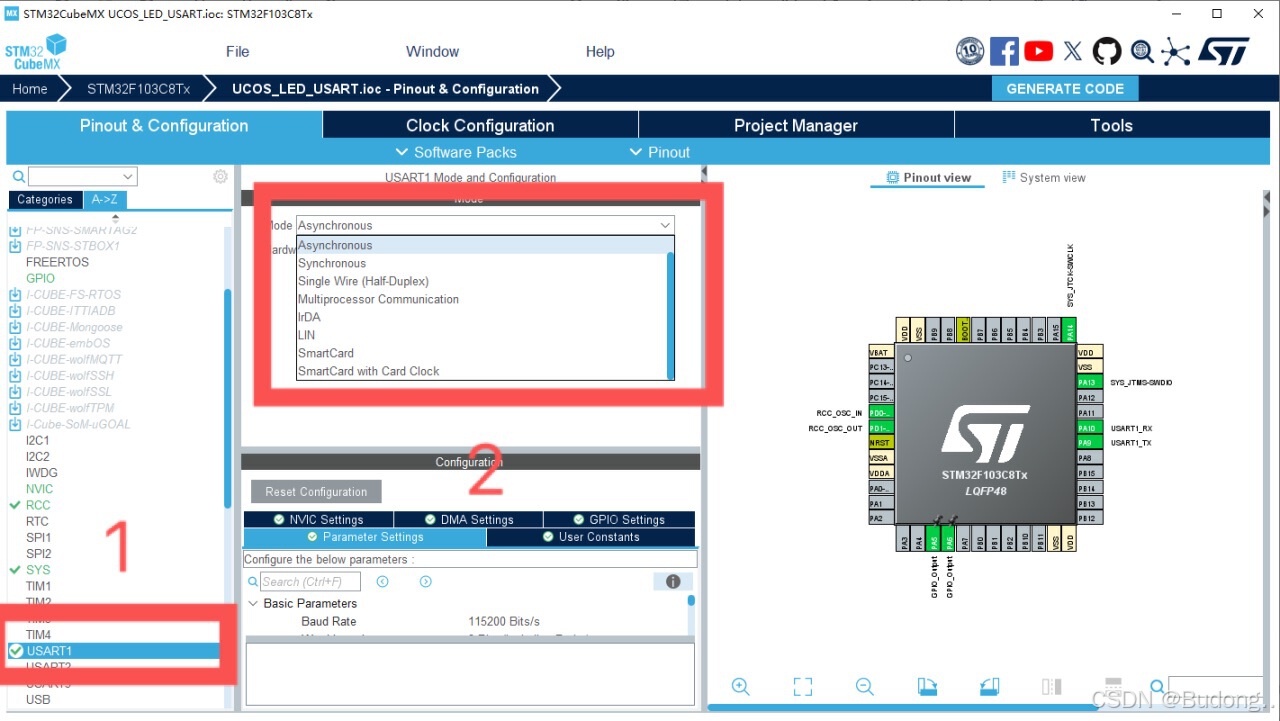Open the STM32CubeMX GitHub page
This screenshot has height=721, width=1280.
pos(1107,51)
